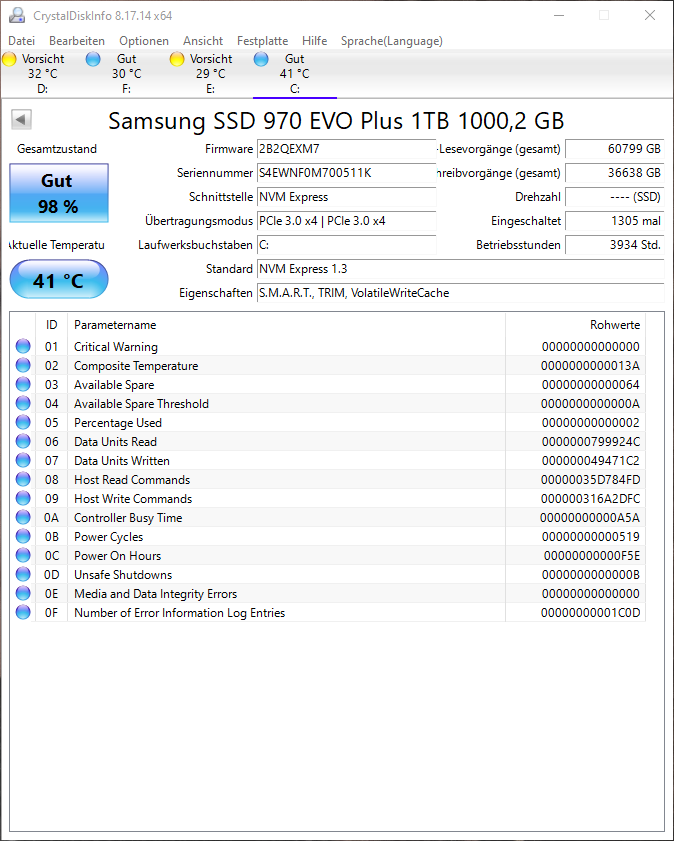Open the Ansicht menu
Image resolution: width=674 pixels, height=841 pixels.
click(203, 41)
